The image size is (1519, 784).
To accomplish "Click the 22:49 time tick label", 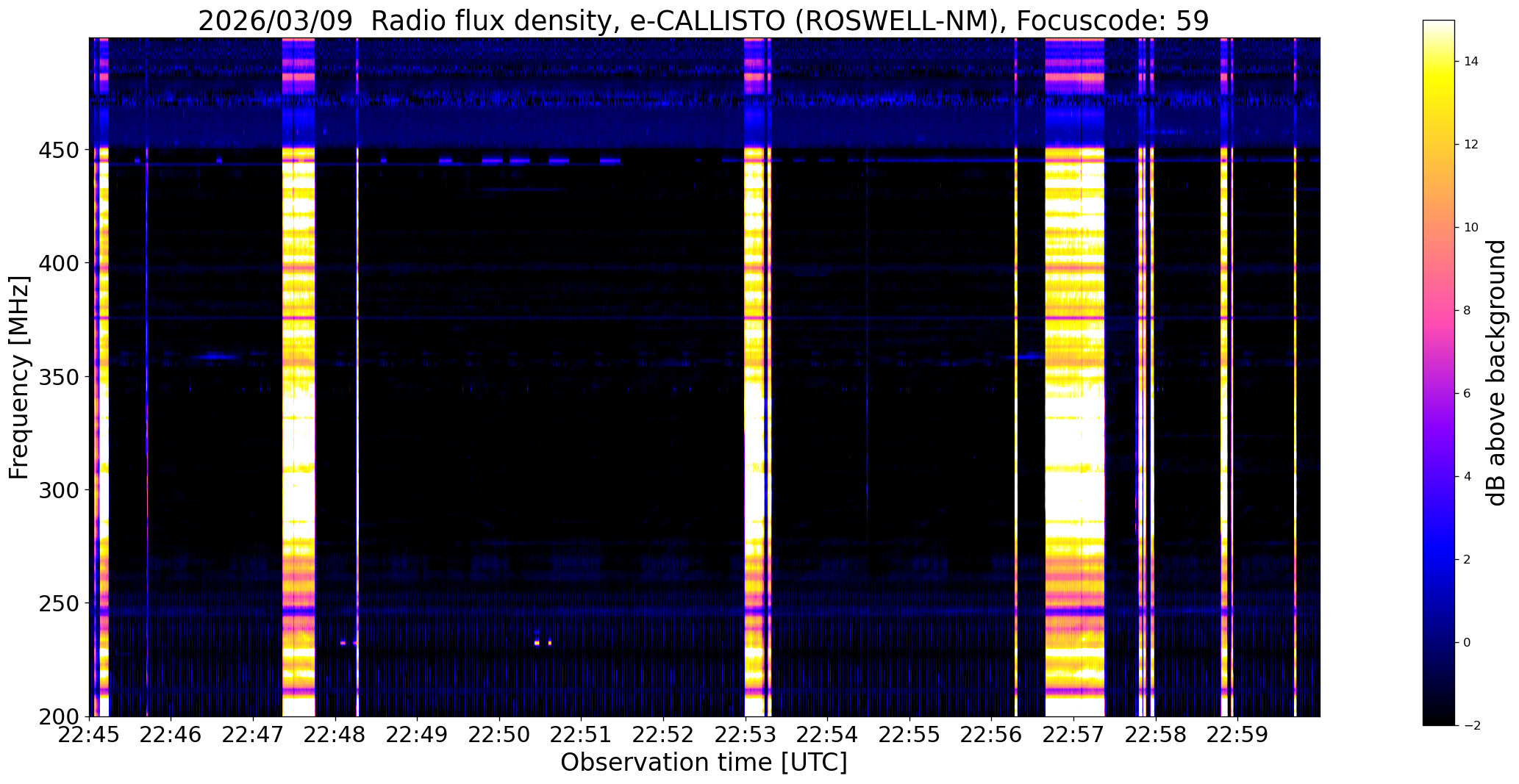I will [x=418, y=735].
